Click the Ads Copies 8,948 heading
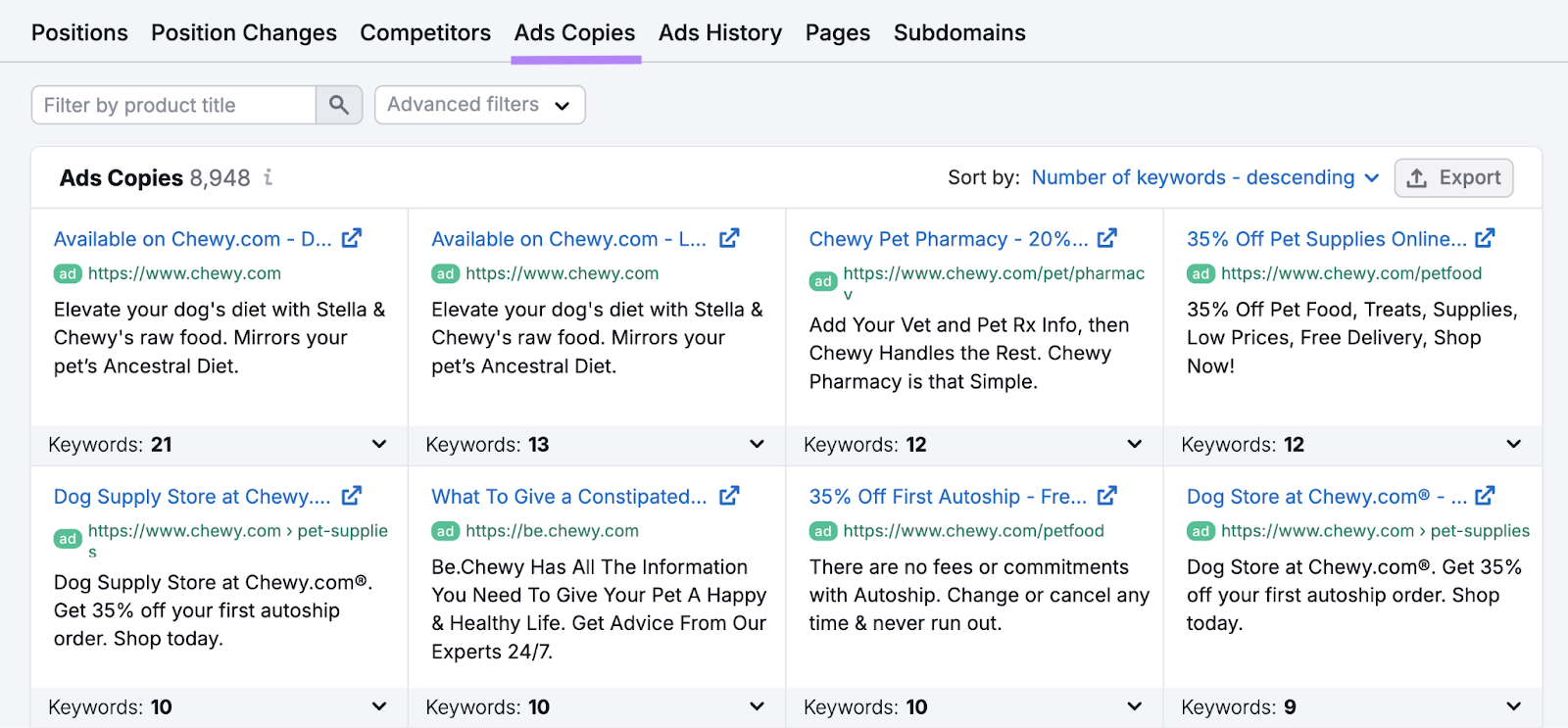The width and height of the screenshot is (1568, 728). 155,178
